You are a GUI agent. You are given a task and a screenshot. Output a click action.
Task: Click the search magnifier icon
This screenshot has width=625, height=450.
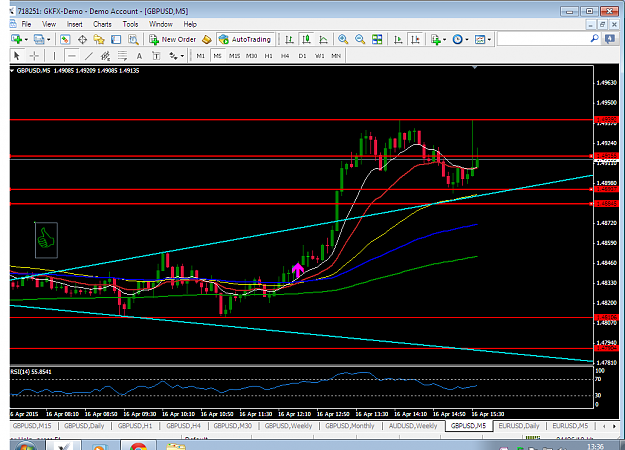[594, 39]
